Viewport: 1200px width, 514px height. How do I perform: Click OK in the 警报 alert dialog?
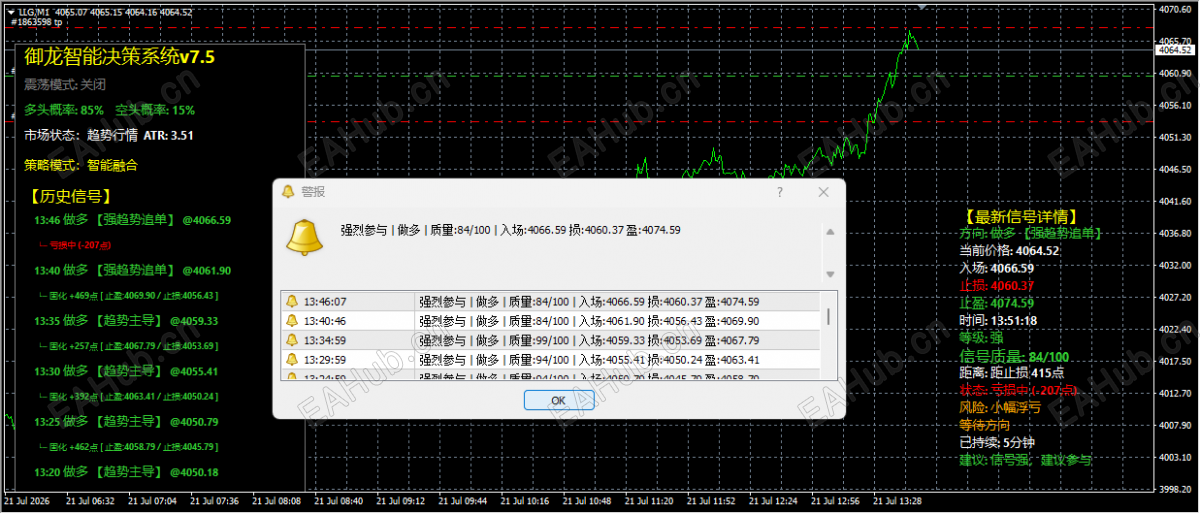point(559,400)
